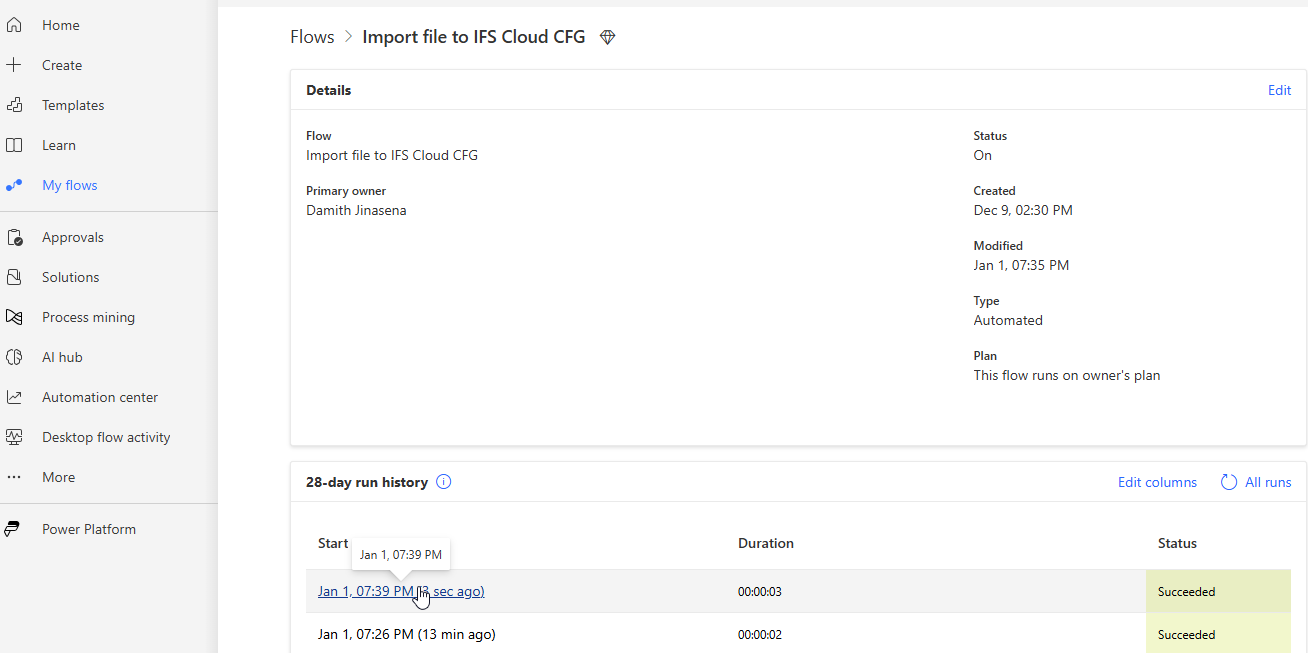Click the Create plus icon
Screen dimensions: 1308x653
coord(14,65)
